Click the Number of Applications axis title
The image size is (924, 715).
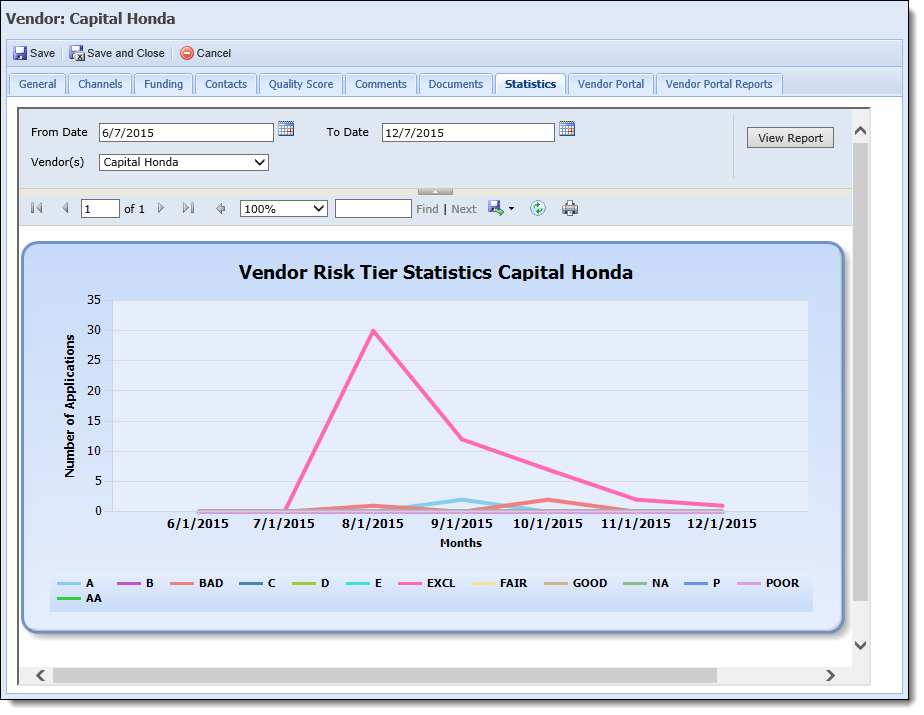[x=70, y=406]
